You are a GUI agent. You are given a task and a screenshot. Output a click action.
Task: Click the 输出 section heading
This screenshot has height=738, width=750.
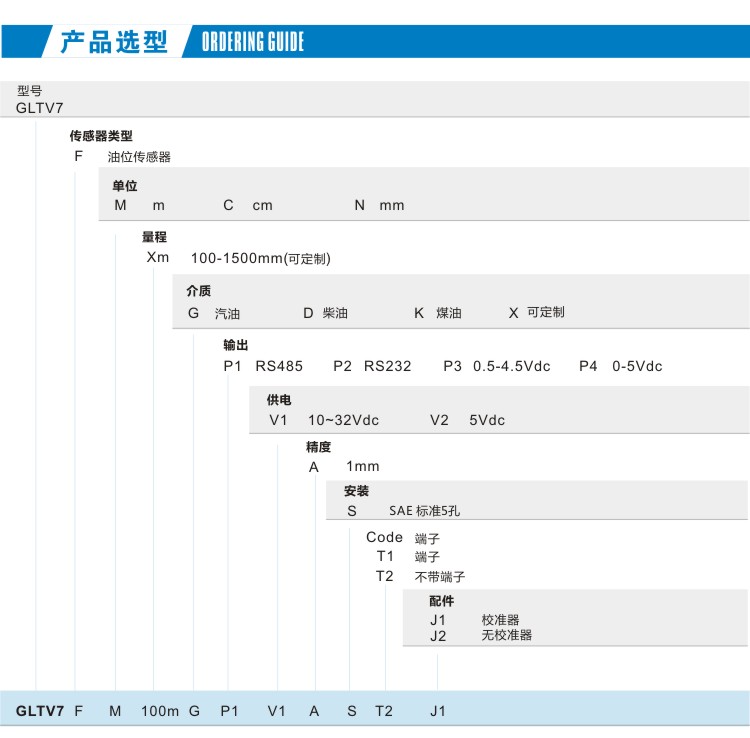coord(235,345)
